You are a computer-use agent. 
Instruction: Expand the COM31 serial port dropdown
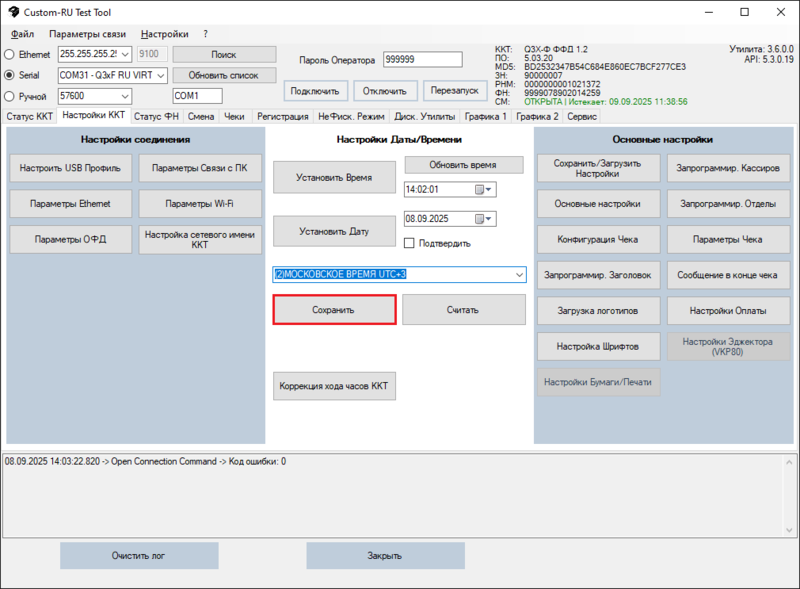(161, 75)
